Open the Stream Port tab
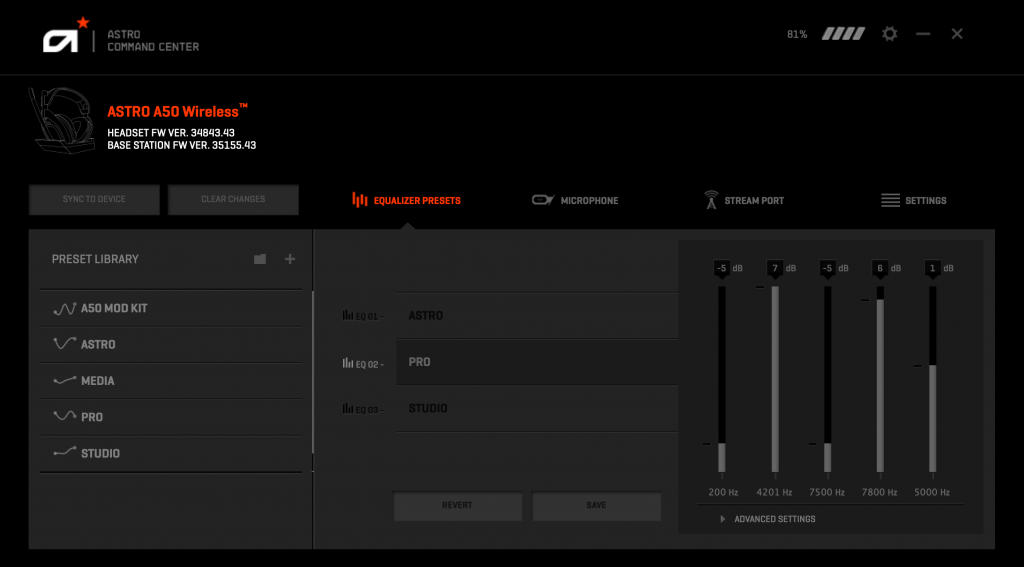This screenshot has height=567, width=1024. click(x=744, y=201)
